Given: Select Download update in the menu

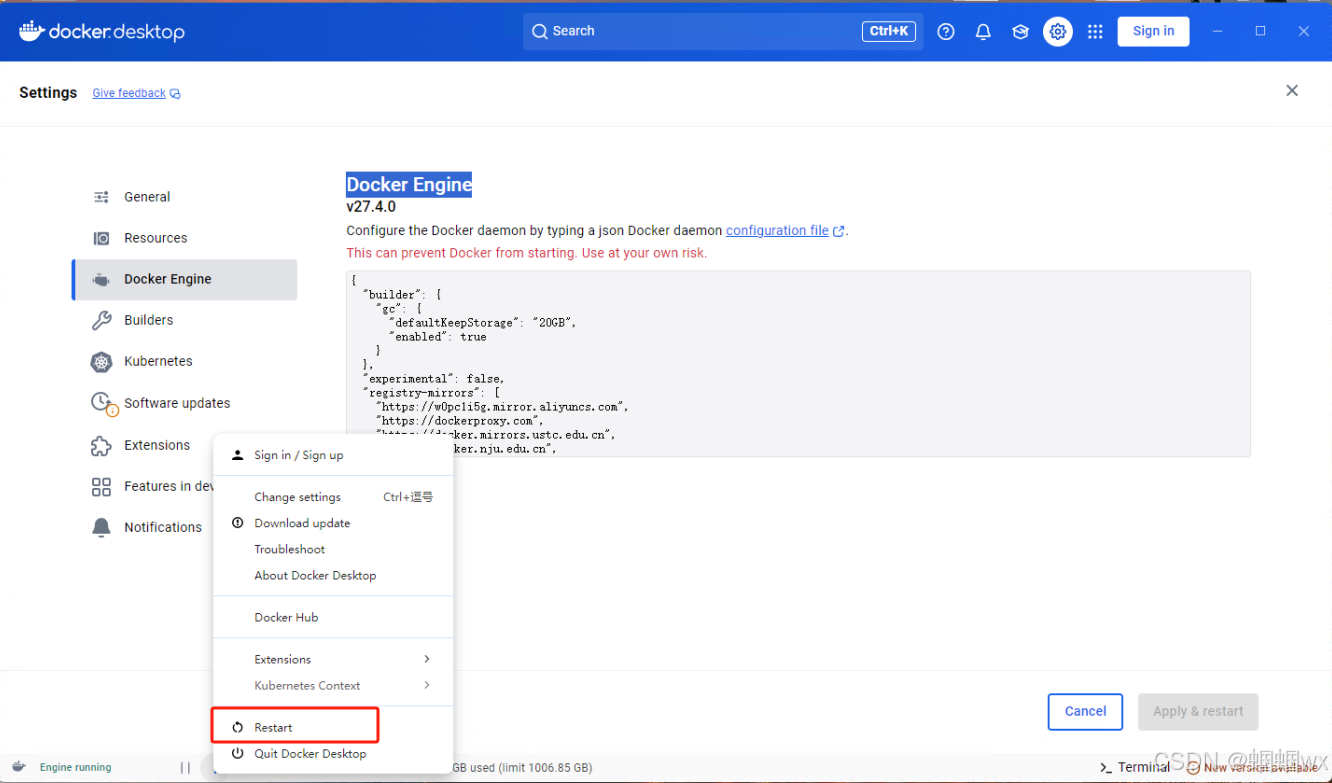Looking at the screenshot, I should (x=333, y=523).
